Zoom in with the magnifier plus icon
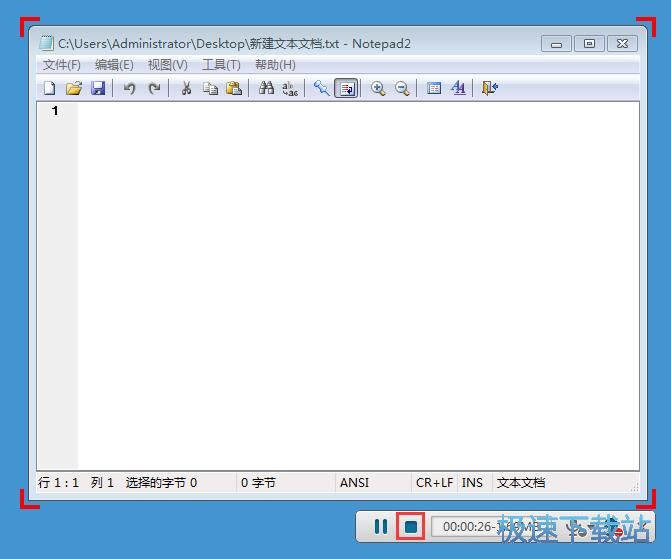This screenshot has height=559, width=671. point(378,88)
